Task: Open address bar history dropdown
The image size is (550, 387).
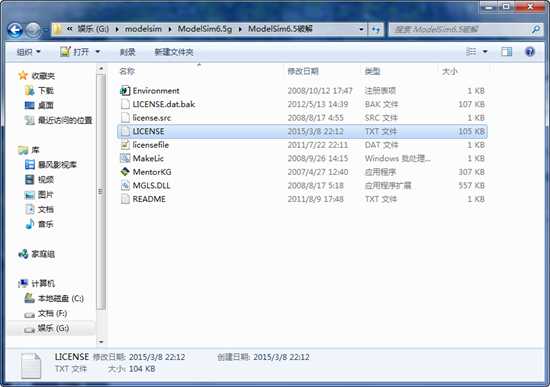Action: tap(361, 29)
